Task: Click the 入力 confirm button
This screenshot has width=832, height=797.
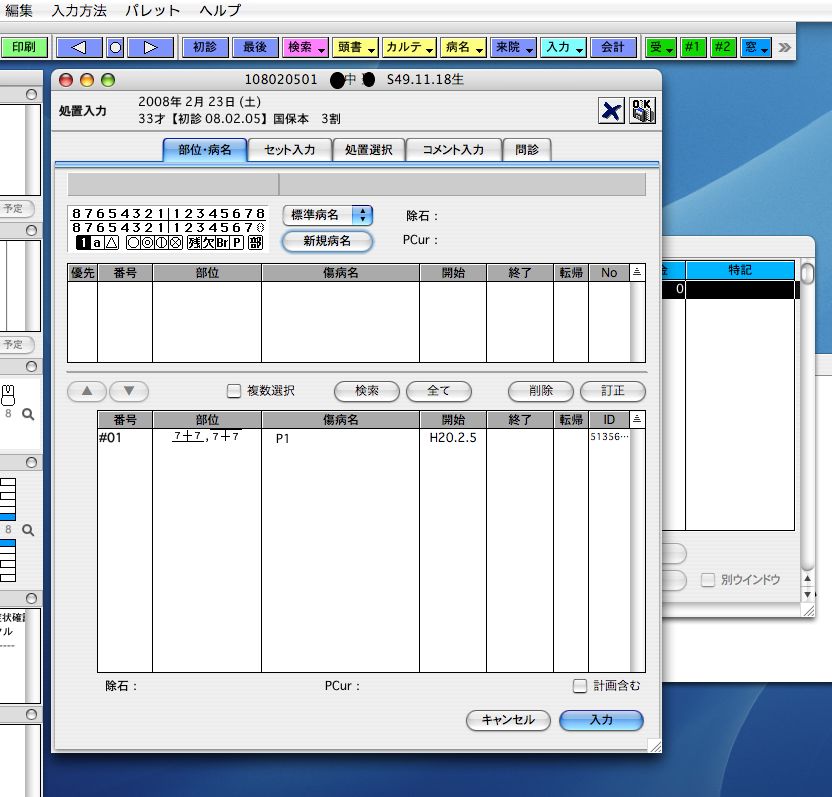Action: click(601, 720)
